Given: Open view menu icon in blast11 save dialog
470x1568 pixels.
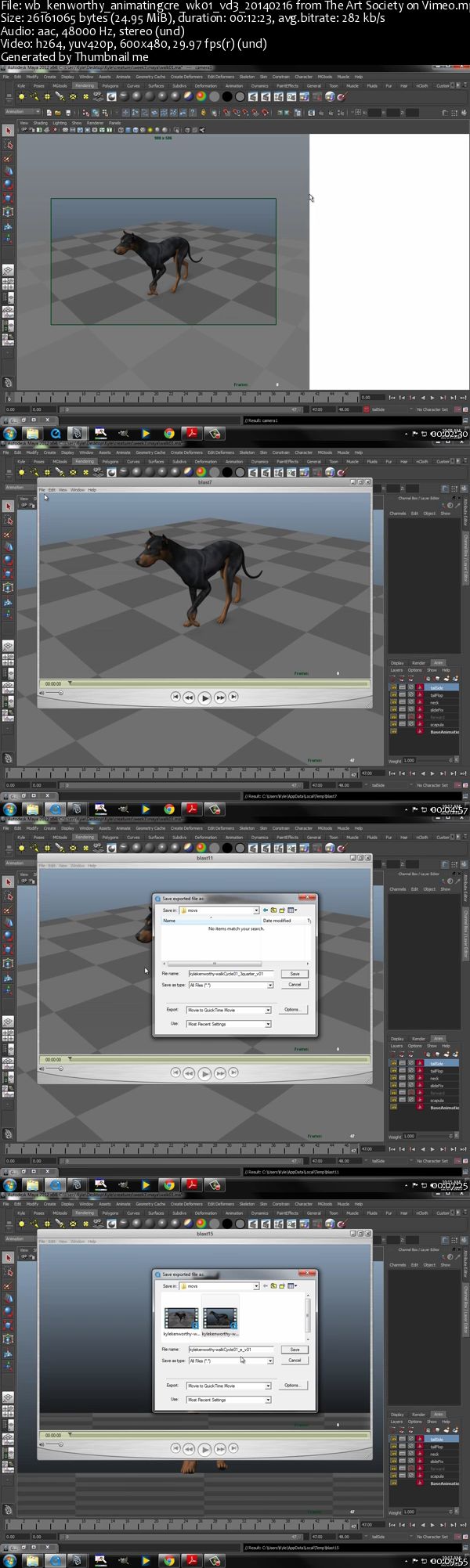Looking at the screenshot, I should 291,910.
